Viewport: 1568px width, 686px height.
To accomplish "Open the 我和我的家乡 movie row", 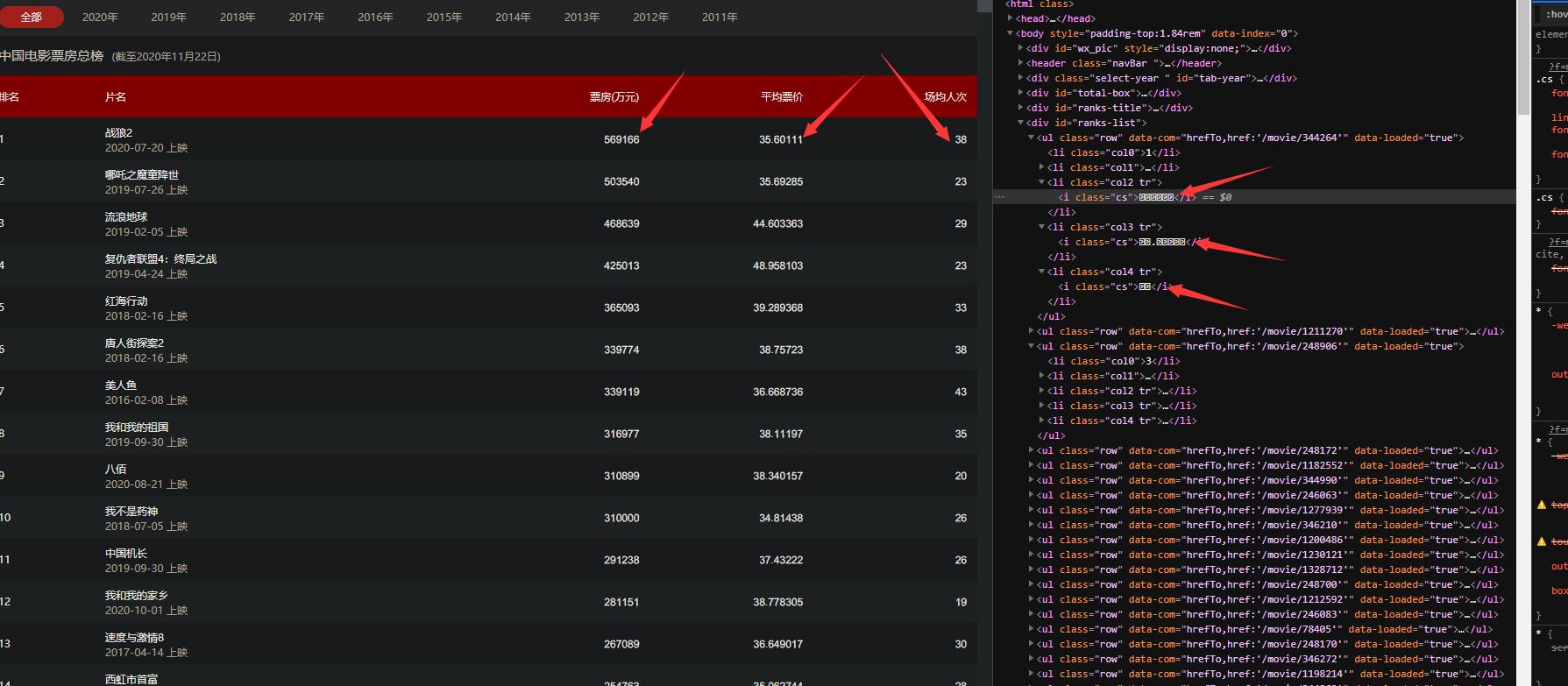I will [x=488, y=602].
